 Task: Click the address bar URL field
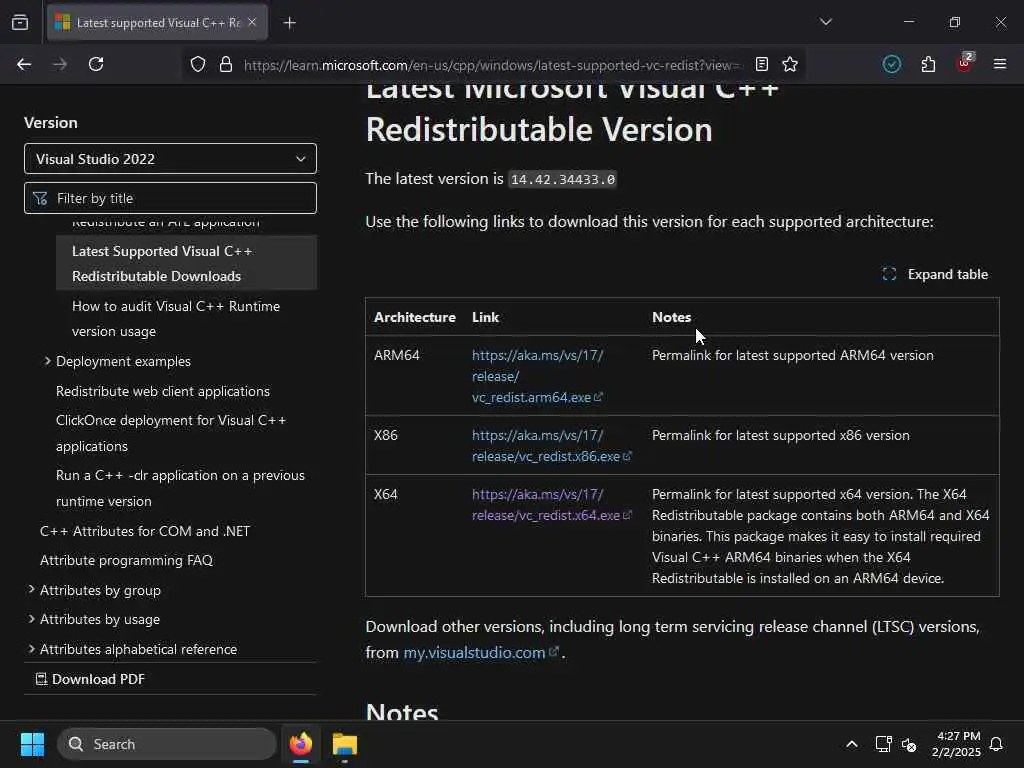pos(491,65)
